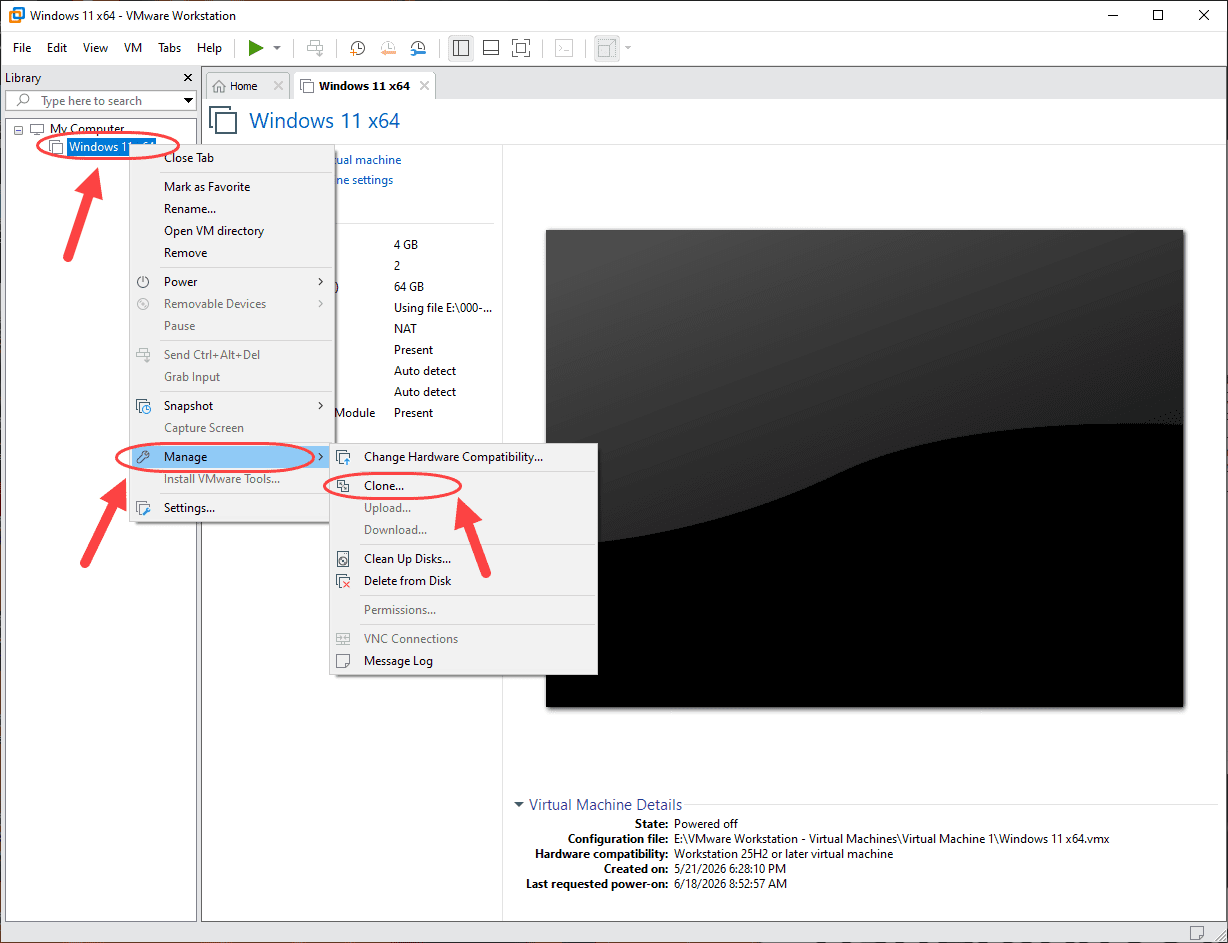Open the Help menu
1228x943 pixels.
pyautogui.click(x=209, y=48)
